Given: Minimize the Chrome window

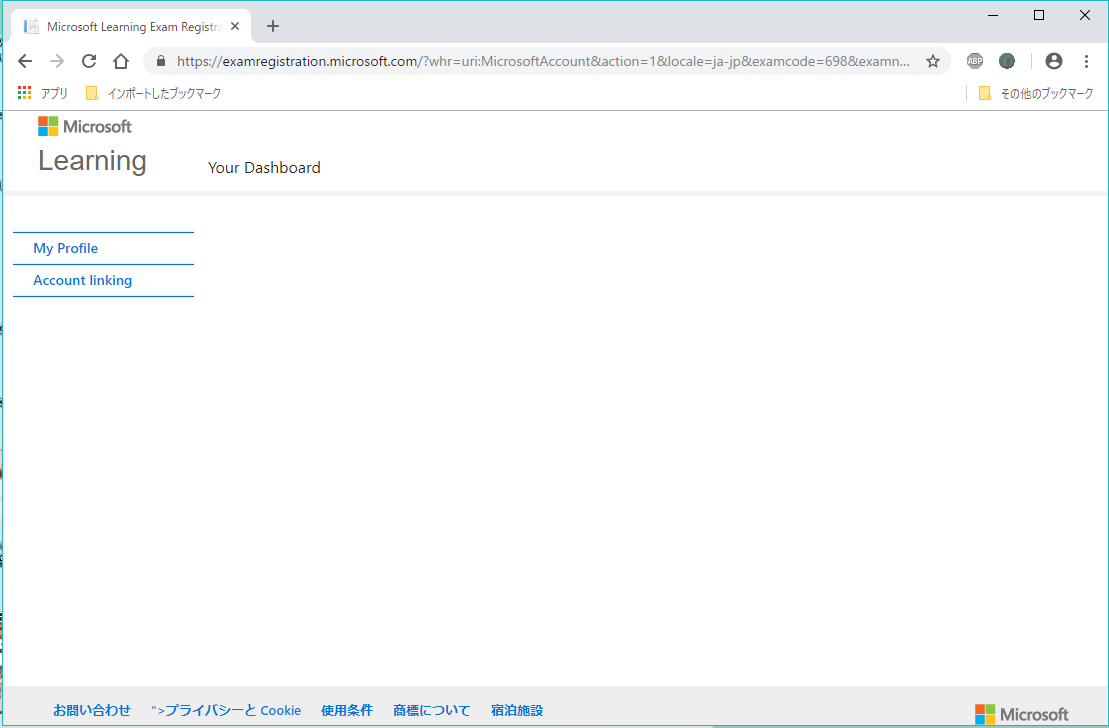Looking at the screenshot, I should click(993, 15).
